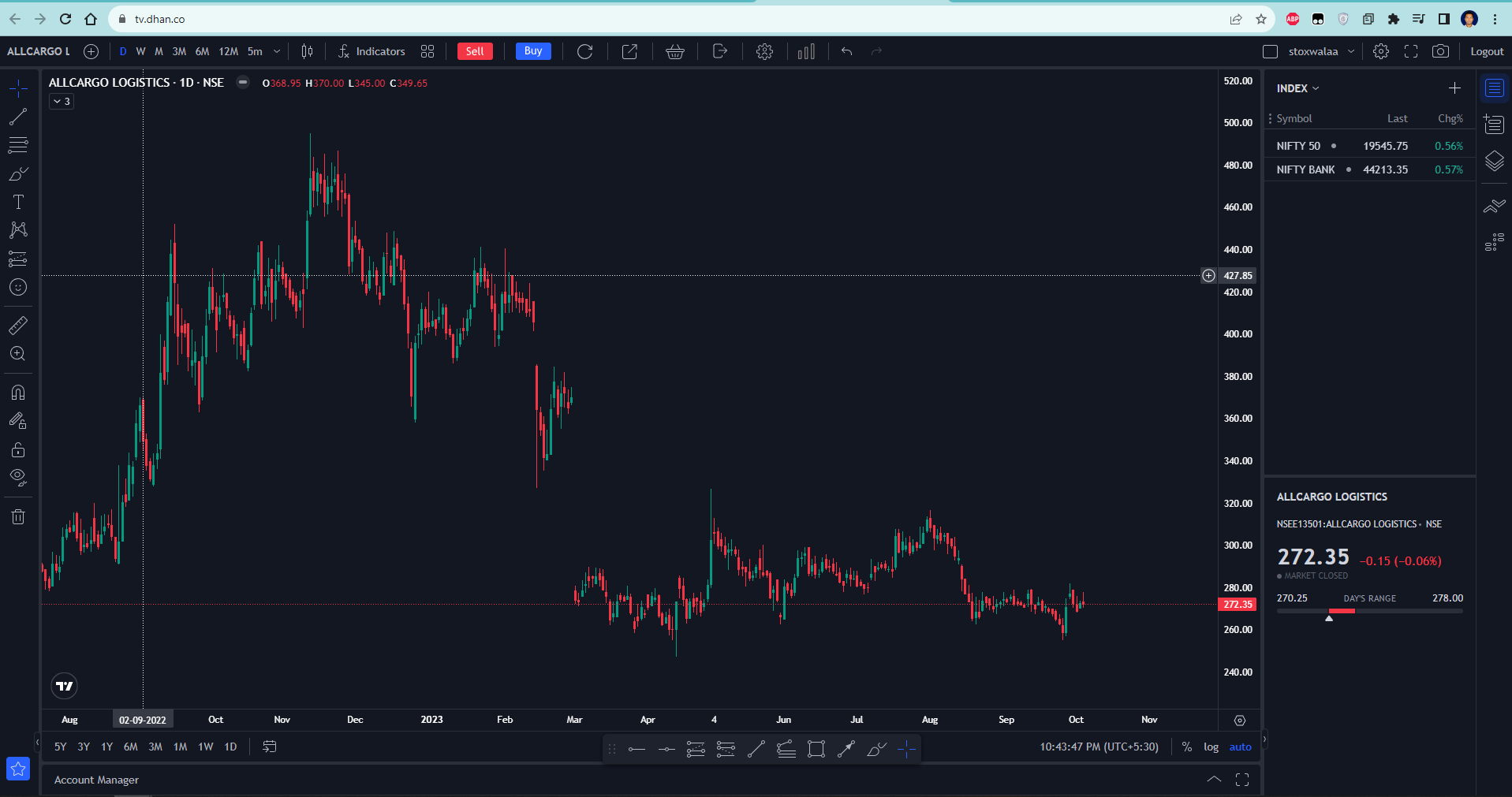Click the Logout link
Screen dimensions: 1512x797
pos(1487,51)
